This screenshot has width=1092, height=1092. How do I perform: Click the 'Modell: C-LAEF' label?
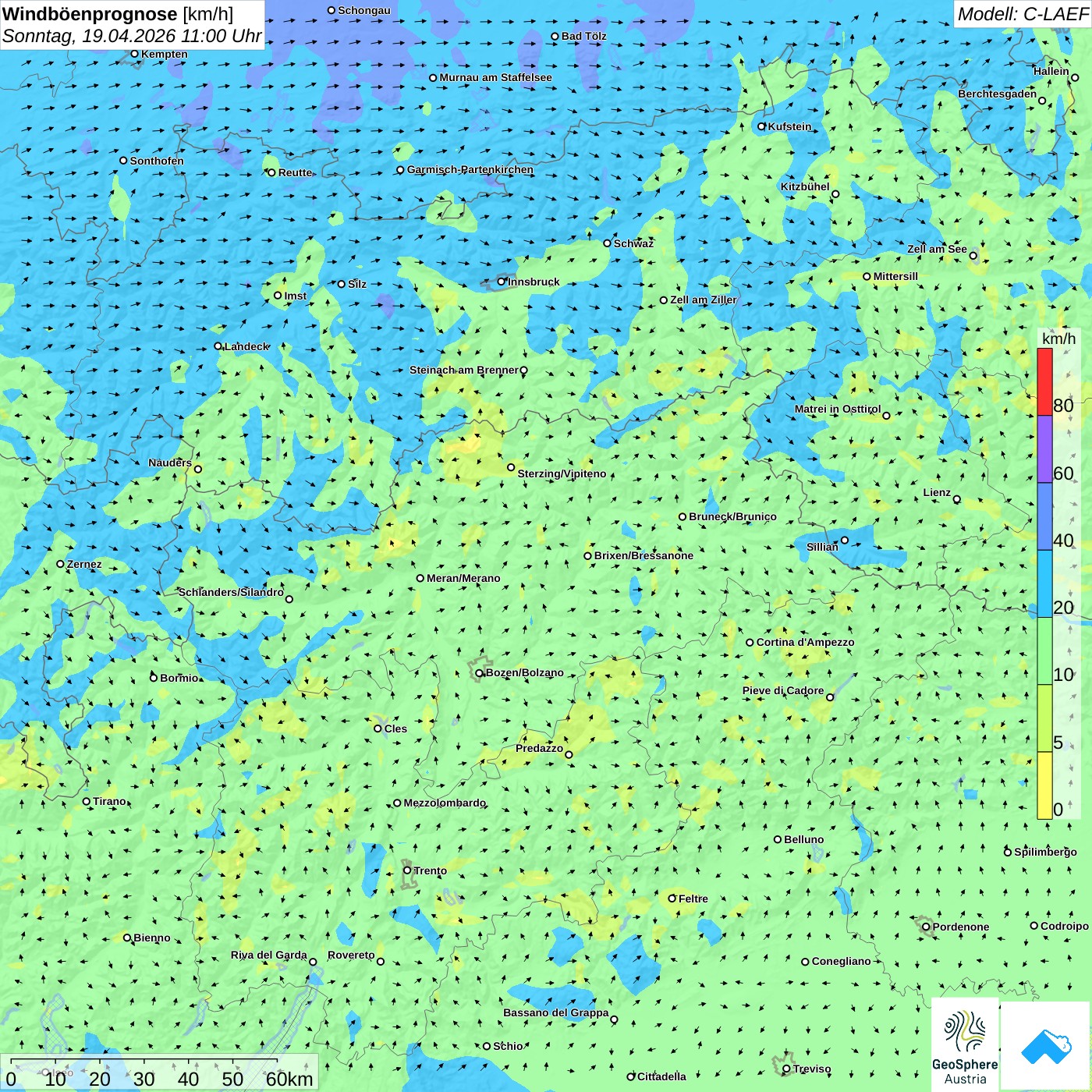(x=1023, y=14)
